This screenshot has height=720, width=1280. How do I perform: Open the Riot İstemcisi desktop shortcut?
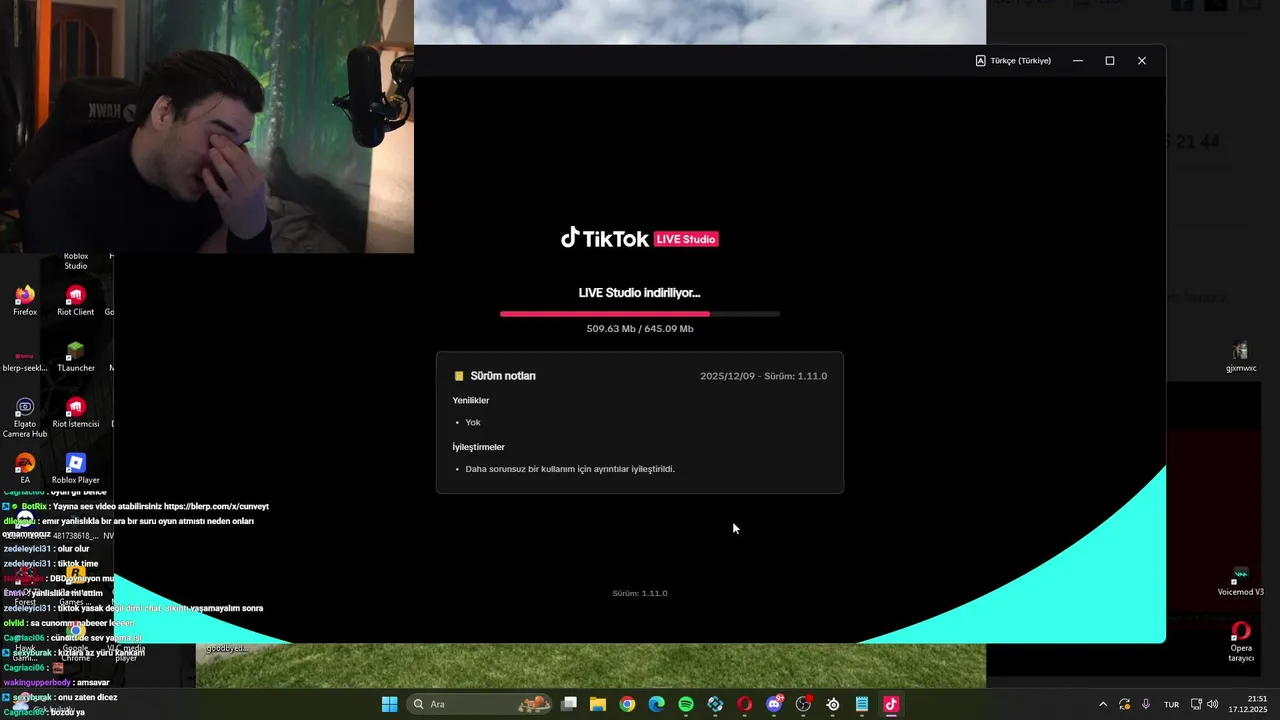[75, 412]
